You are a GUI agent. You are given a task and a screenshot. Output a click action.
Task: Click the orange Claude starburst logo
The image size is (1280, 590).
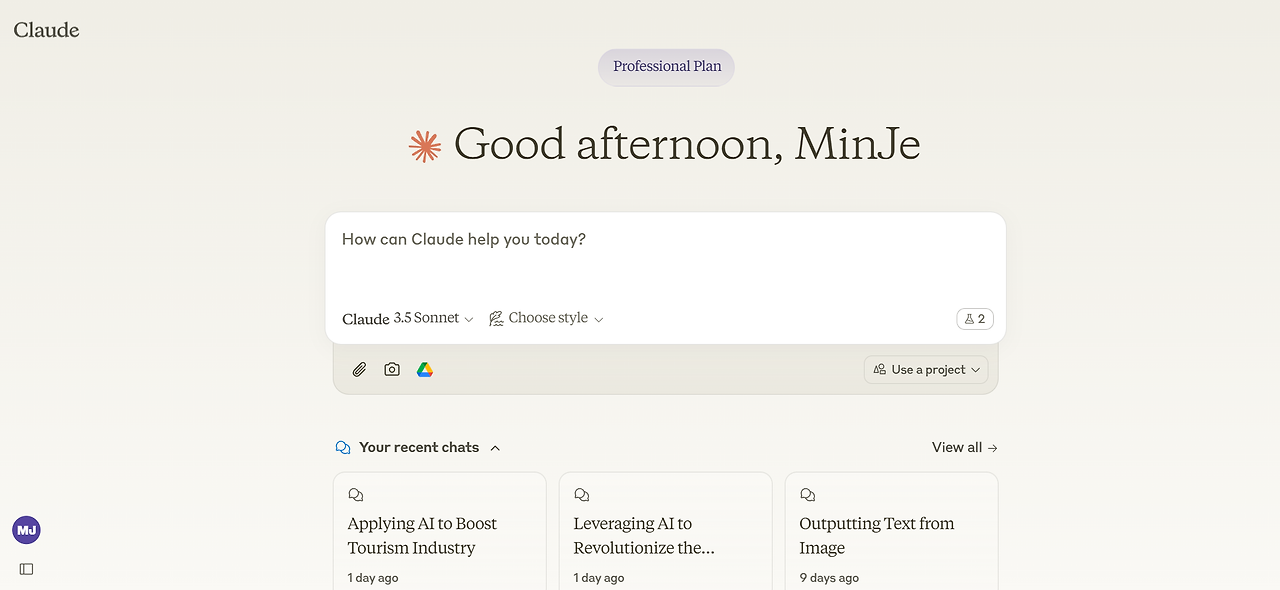(425, 146)
